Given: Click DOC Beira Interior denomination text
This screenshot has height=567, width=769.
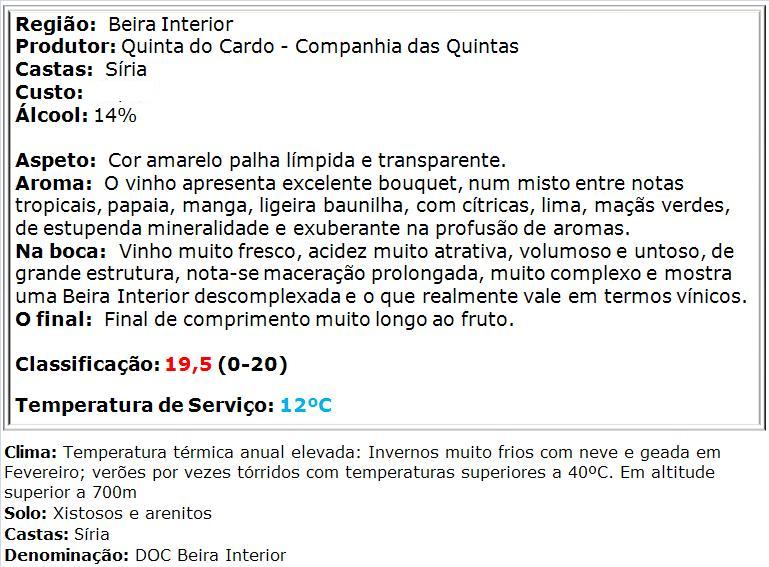Looking at the screenshot, I should tap(210, 556).
